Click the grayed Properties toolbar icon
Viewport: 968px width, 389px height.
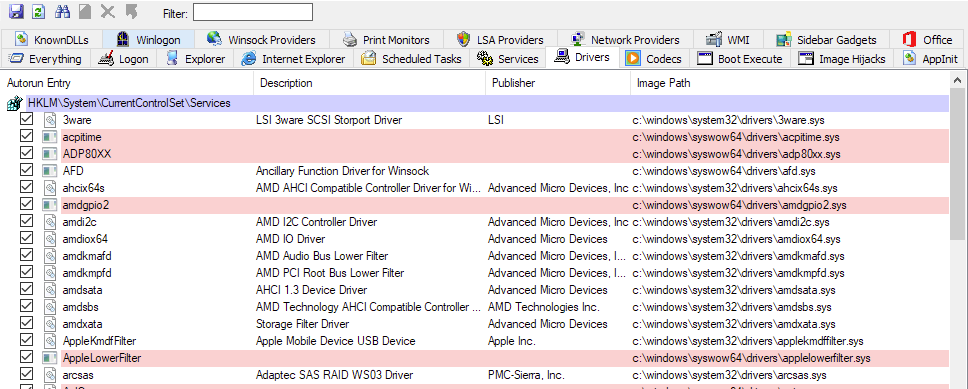pyautogui.click(x=85, y=11)
